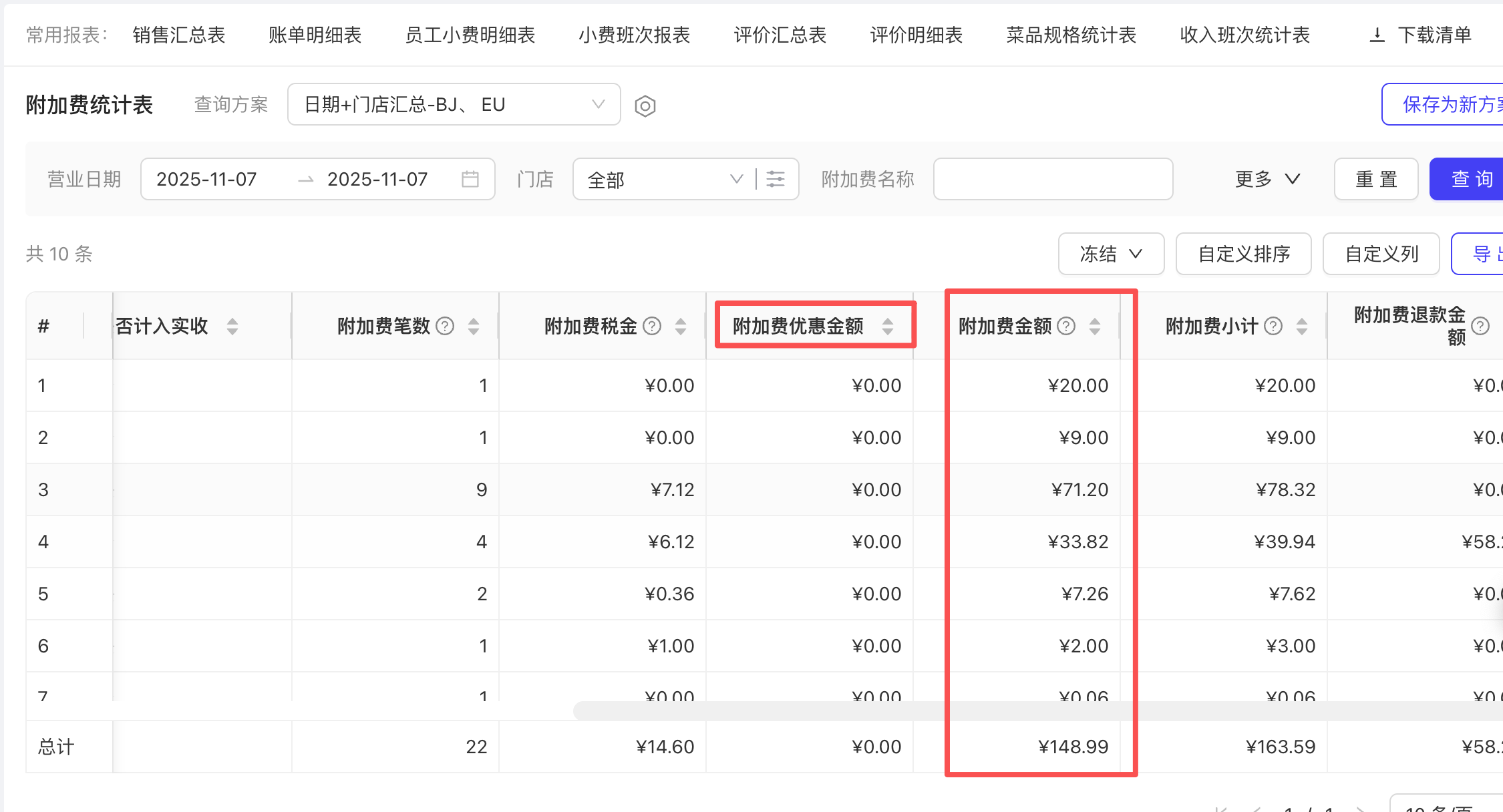The image size is (1503, 812).
Task: Toggle sort arrows on 附加费税金 column
Action: [681, 326]
